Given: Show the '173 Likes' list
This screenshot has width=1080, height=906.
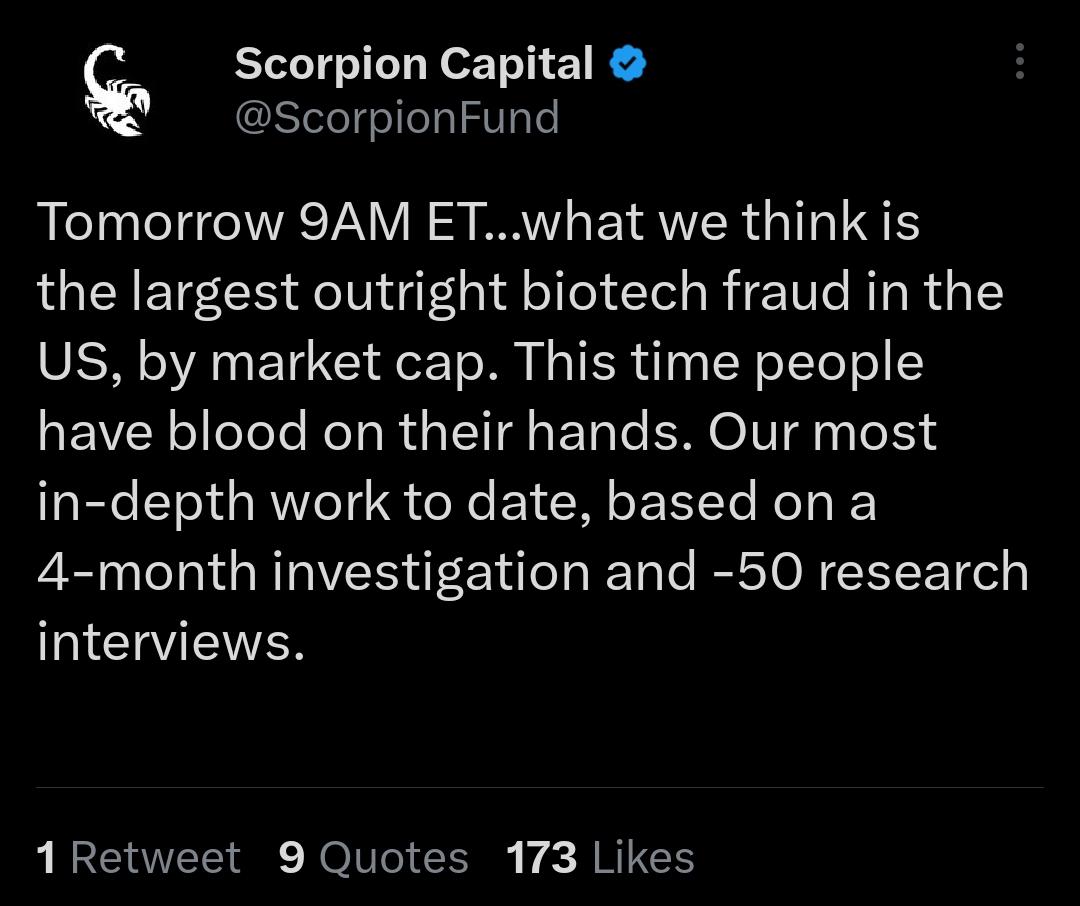Looking at the screenshot, I should click(x=600, y=858).
